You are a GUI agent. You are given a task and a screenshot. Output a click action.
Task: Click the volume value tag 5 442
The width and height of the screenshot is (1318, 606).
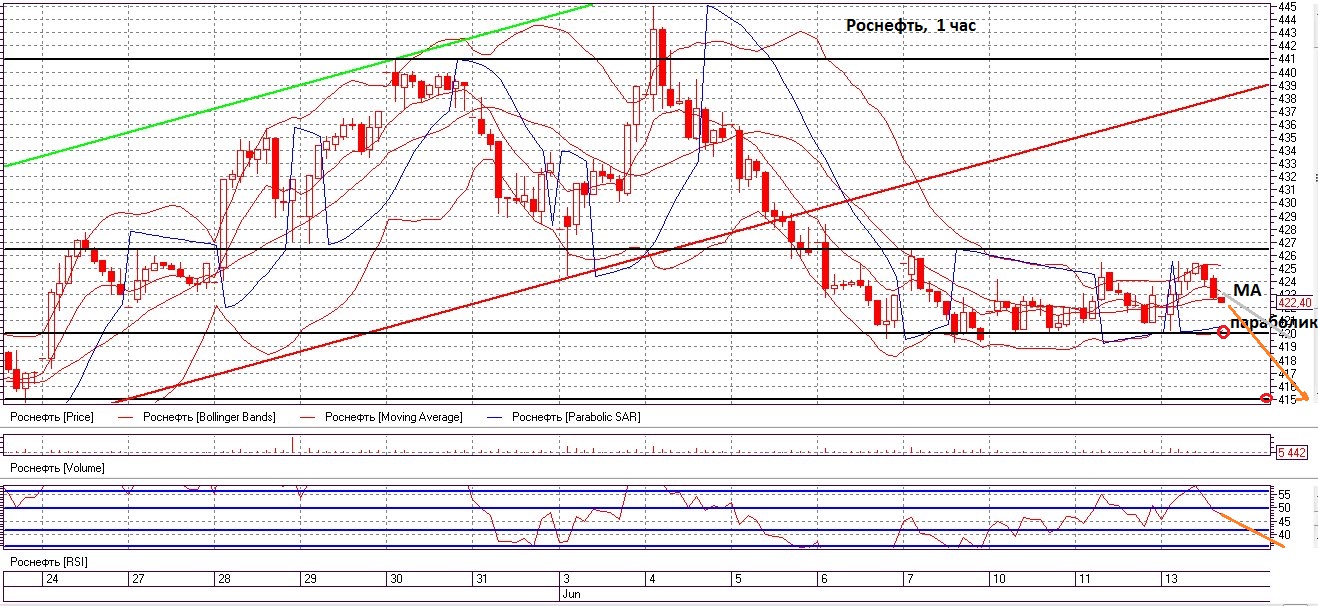point(1293,453)
